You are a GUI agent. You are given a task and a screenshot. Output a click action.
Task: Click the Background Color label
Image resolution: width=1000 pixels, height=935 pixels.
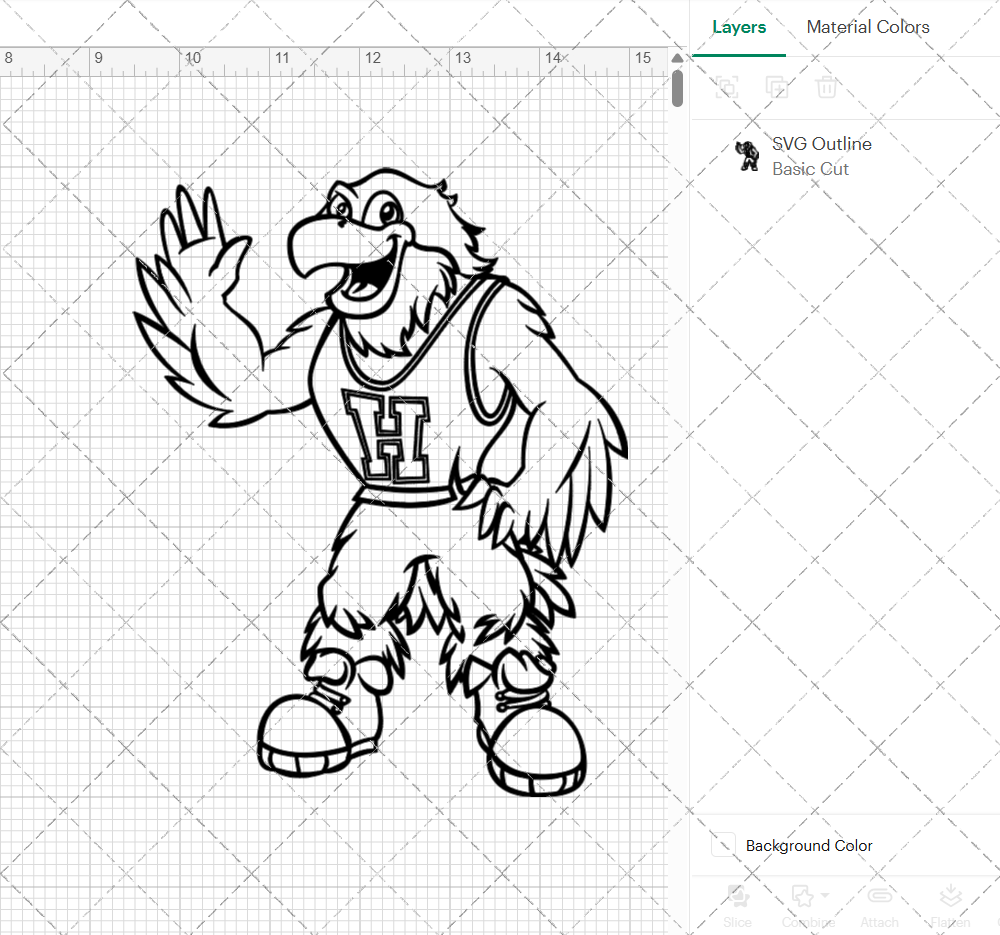tap(809, 846)
